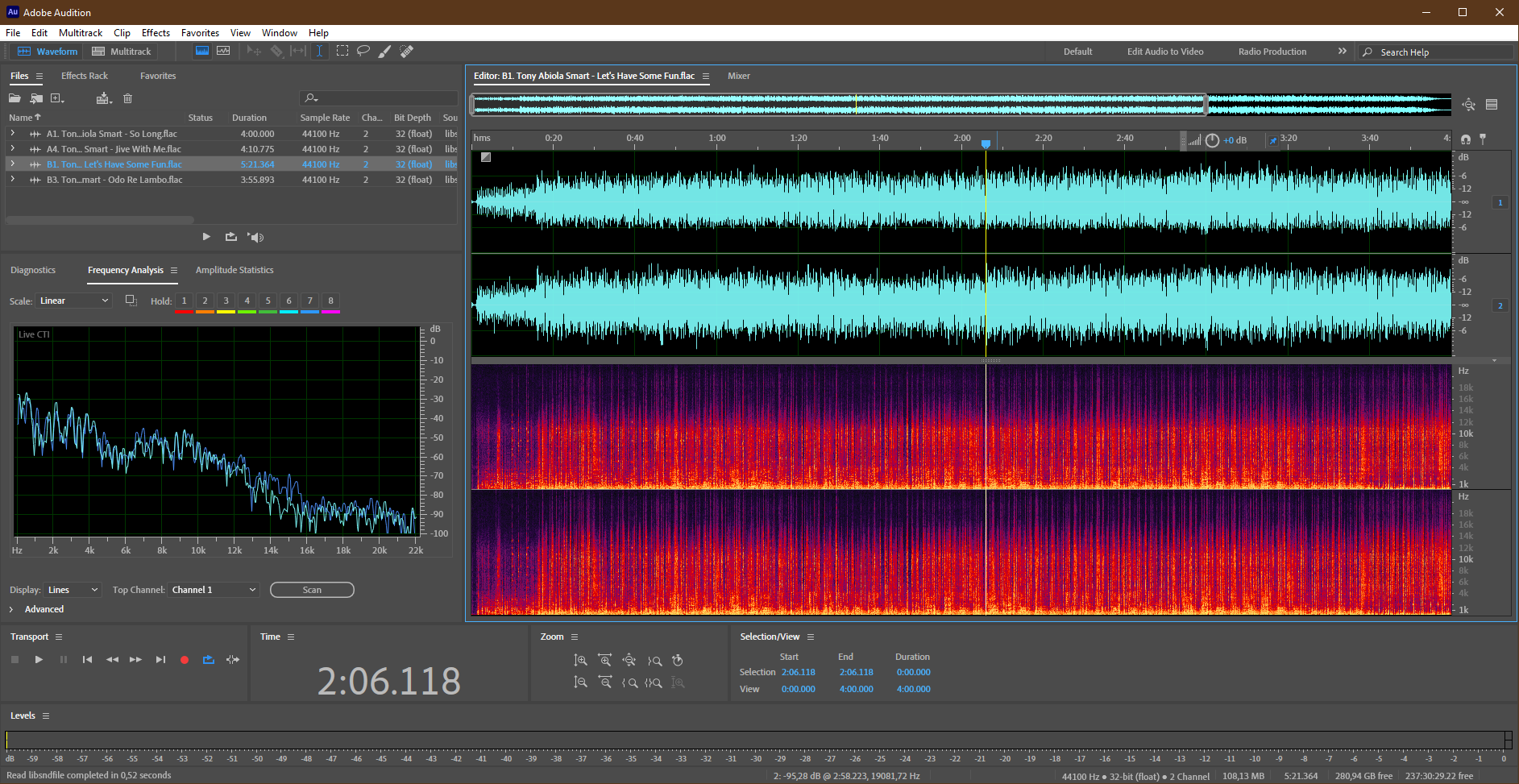Screen dimensions: 1519x784
Task: Toggle Auto-Play speaker icon in Files panel
Action: tap(255, 237)
